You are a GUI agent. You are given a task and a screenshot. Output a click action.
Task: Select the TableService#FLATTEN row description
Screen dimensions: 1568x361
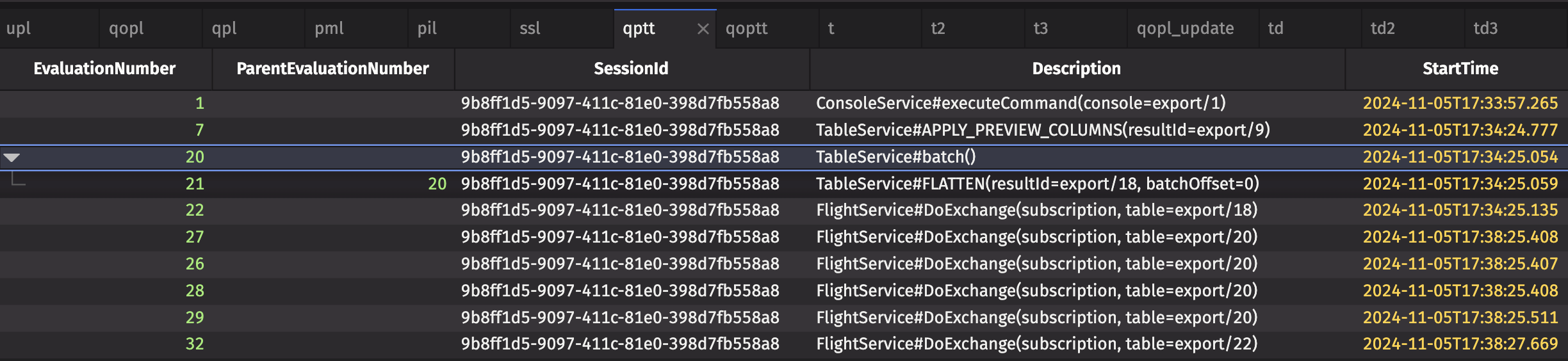pyautogui.click(x=1037, y=184)
